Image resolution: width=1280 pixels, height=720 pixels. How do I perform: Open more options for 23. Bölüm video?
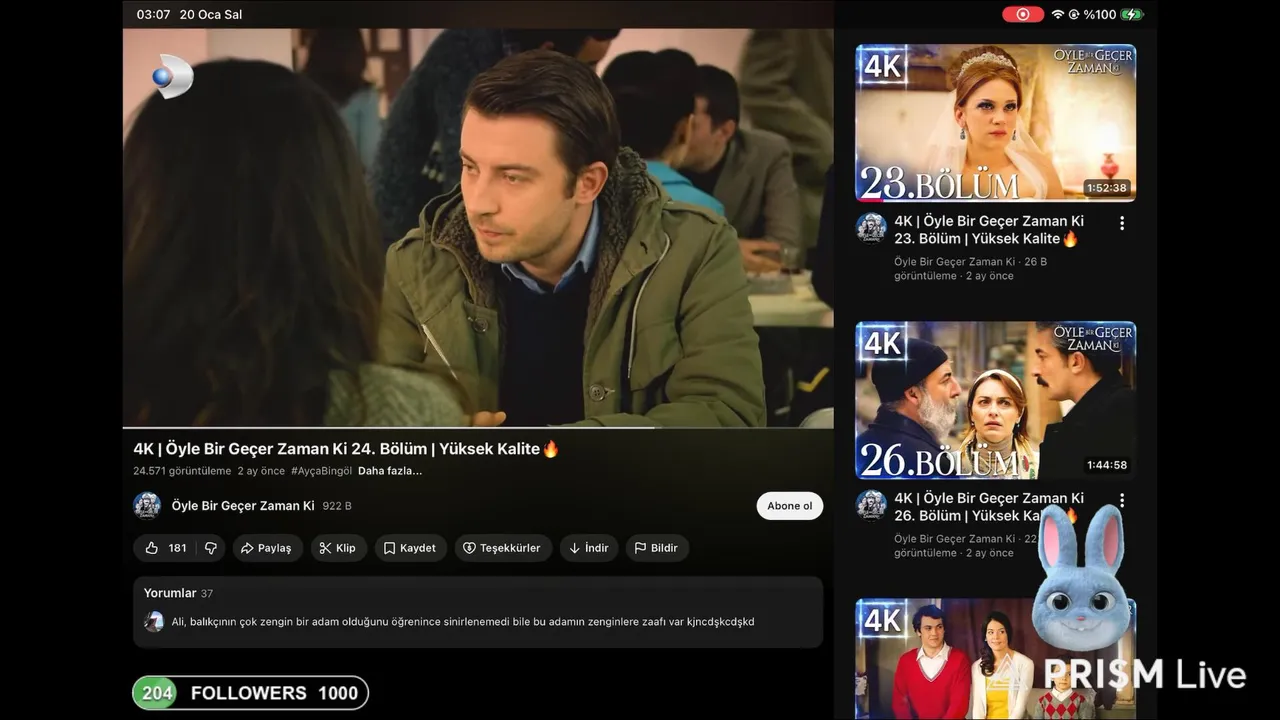(1122, 223)
